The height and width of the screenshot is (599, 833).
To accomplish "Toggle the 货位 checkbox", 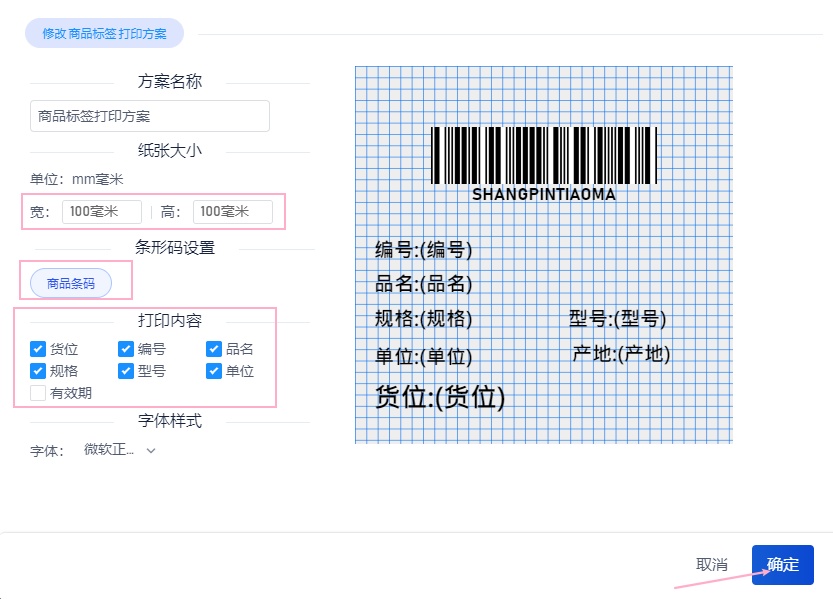I will (x=38, y=349).
